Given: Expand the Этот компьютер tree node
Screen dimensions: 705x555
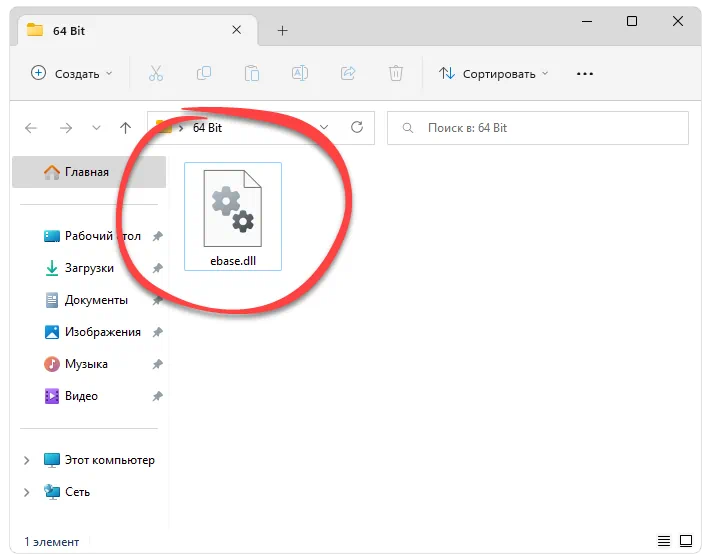Looking at the screenshot, I should pos(27,460).
